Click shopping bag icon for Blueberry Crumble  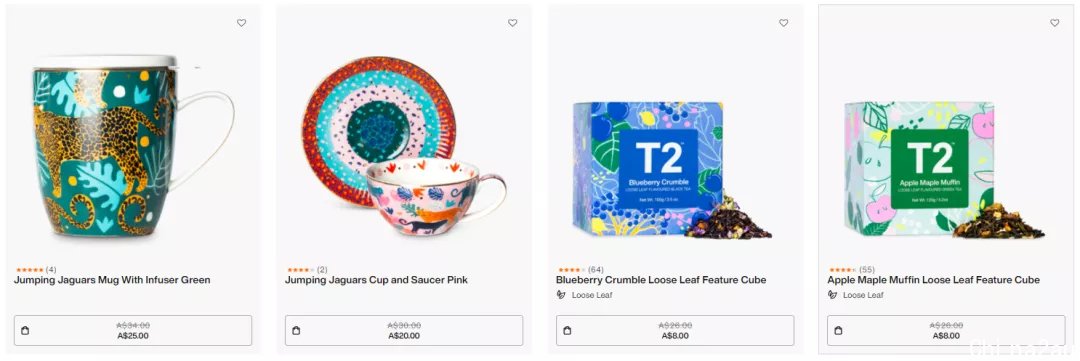(568, 331)
